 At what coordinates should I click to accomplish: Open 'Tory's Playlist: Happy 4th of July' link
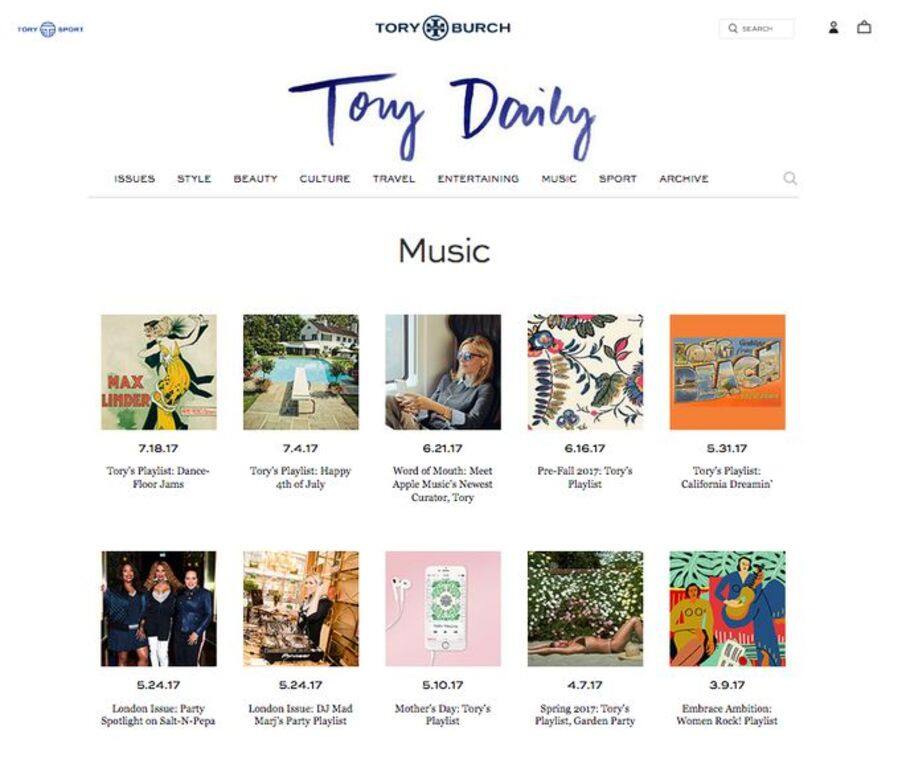point(300,477)
